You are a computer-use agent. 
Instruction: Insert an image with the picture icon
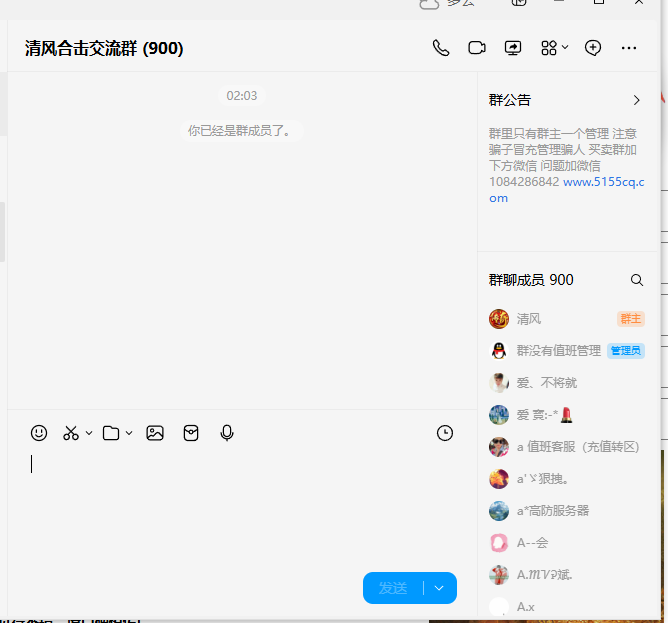[155, 433]
